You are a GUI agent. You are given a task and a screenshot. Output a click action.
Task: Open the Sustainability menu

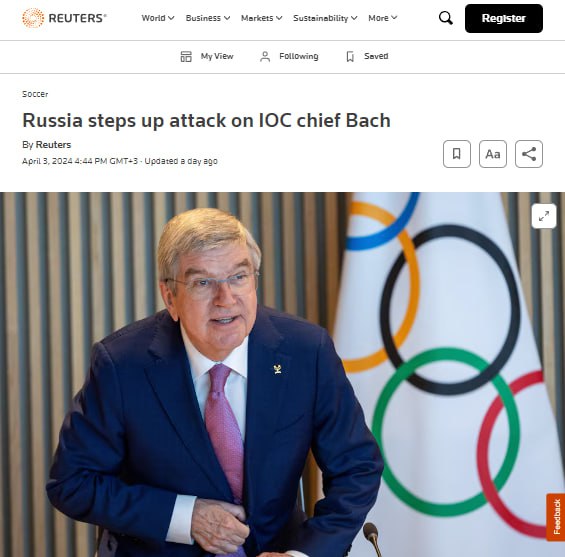[x=325, y=18]
